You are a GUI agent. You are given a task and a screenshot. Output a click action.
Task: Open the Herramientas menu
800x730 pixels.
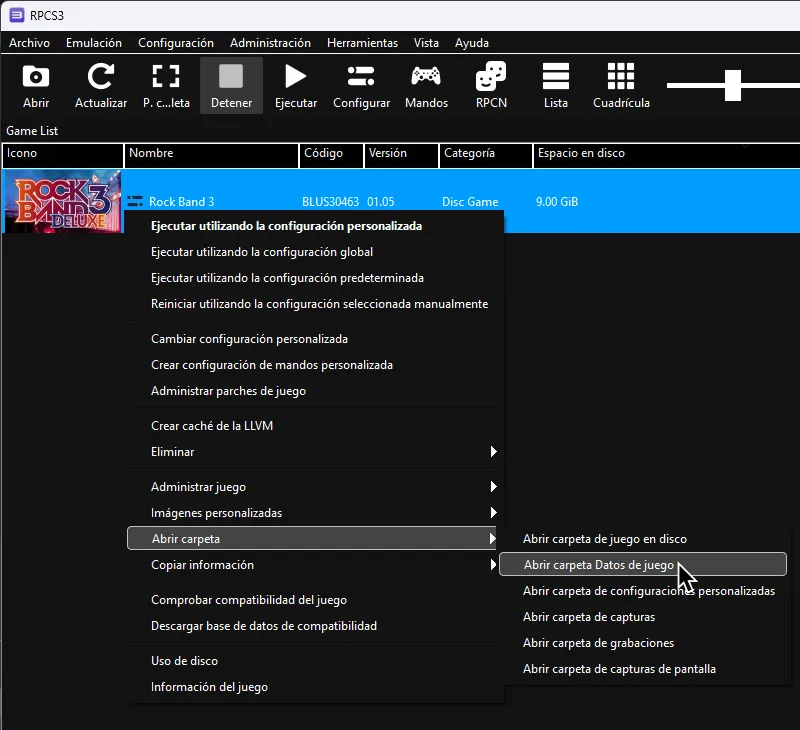(x=362, y=43)
